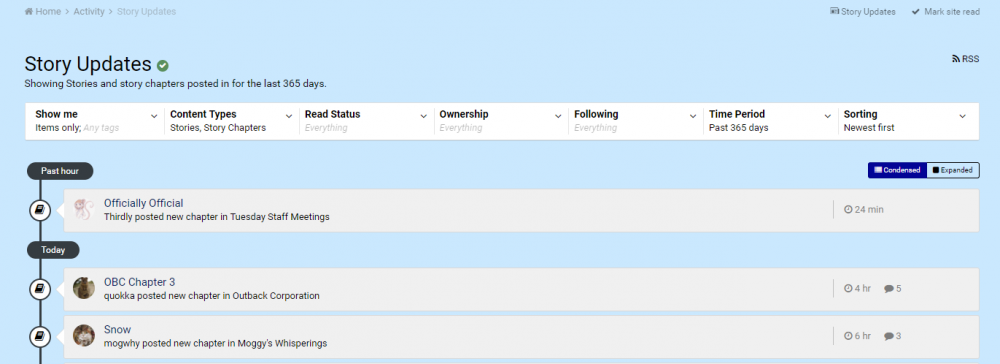Click book icon beside Snow
The width and height of the screenshot is (1000, 364).
[40, 336]
